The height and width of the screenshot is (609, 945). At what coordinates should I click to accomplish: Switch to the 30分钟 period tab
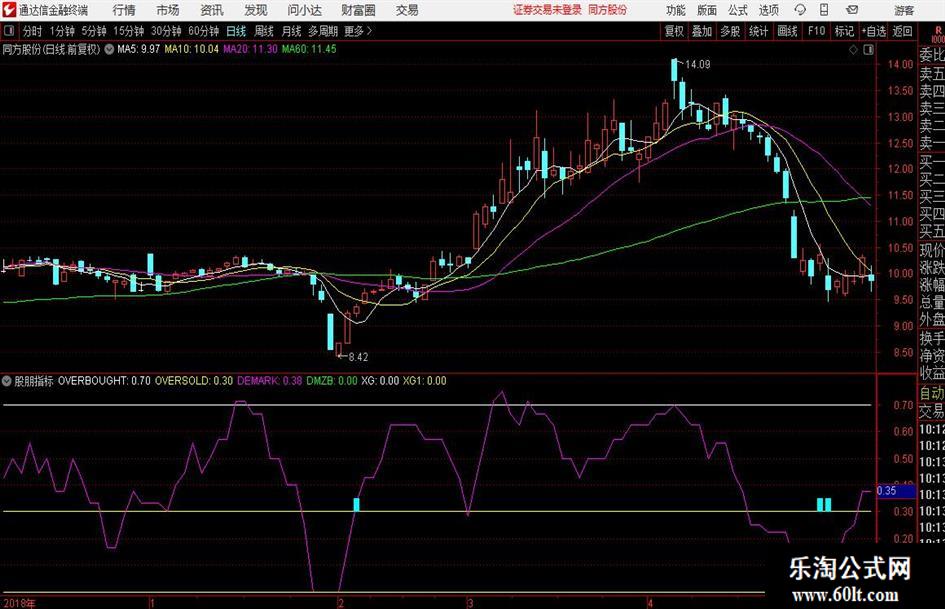[166, 31]
